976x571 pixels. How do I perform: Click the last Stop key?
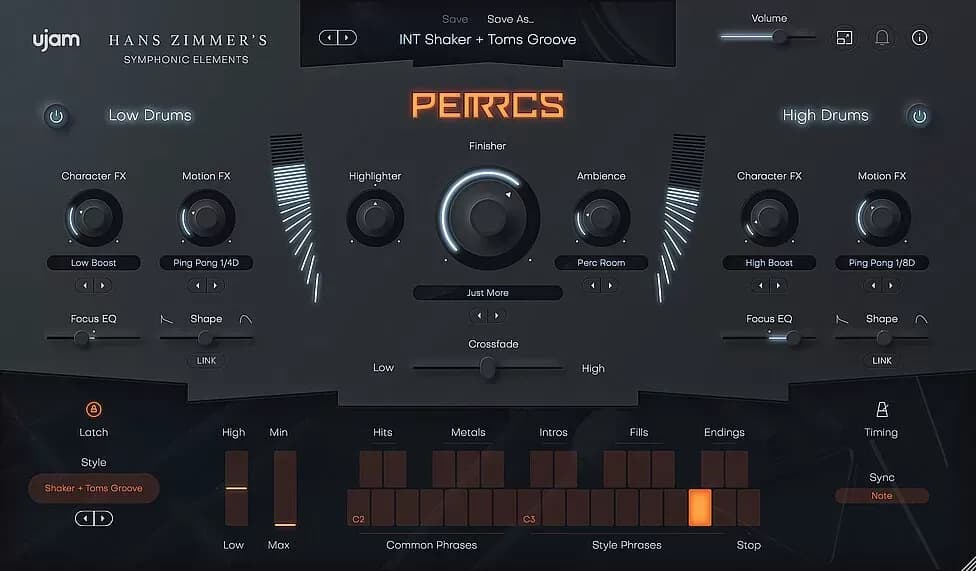pyautogui.click(x=748, y=508)
